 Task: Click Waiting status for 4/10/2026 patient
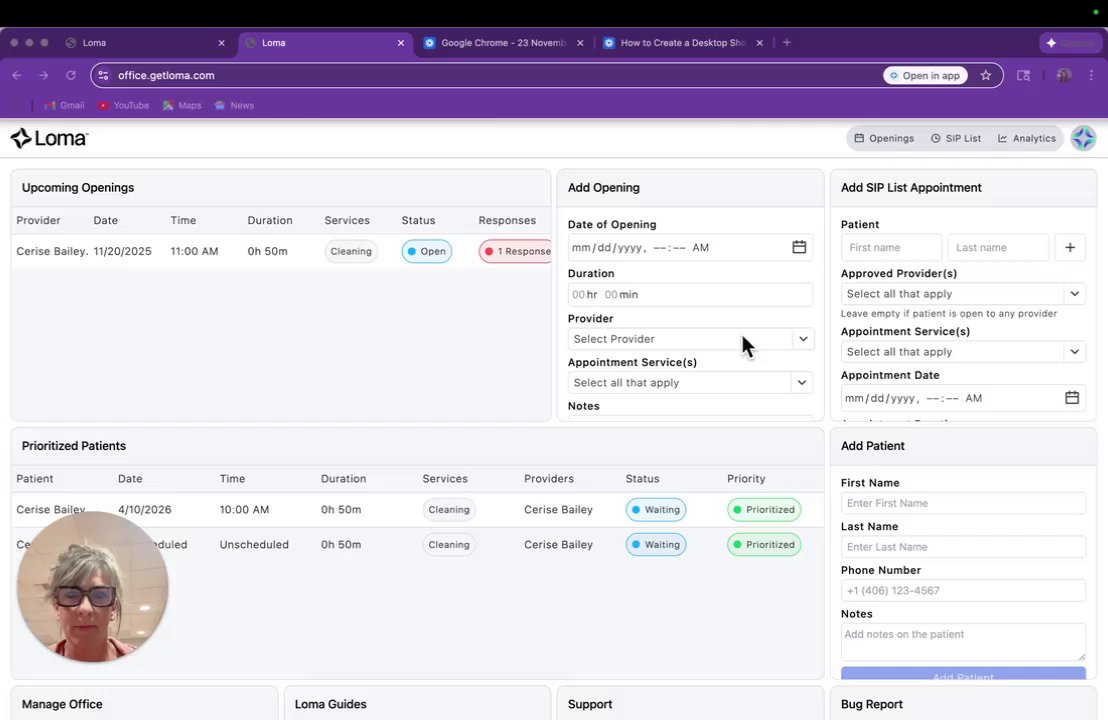[656, 509]
